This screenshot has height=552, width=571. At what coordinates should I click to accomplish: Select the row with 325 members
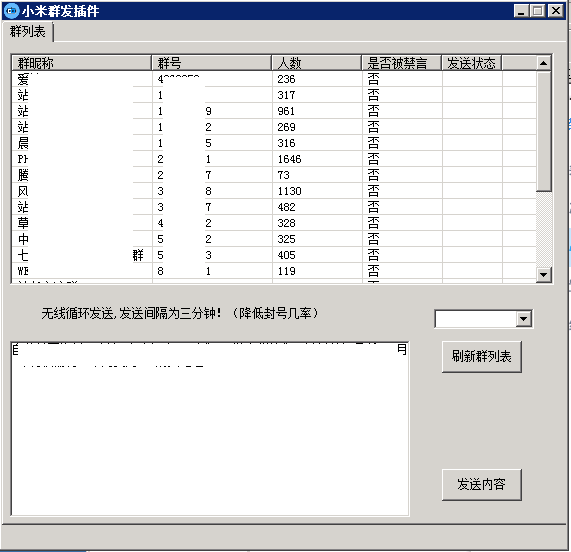tap(274, 239)
